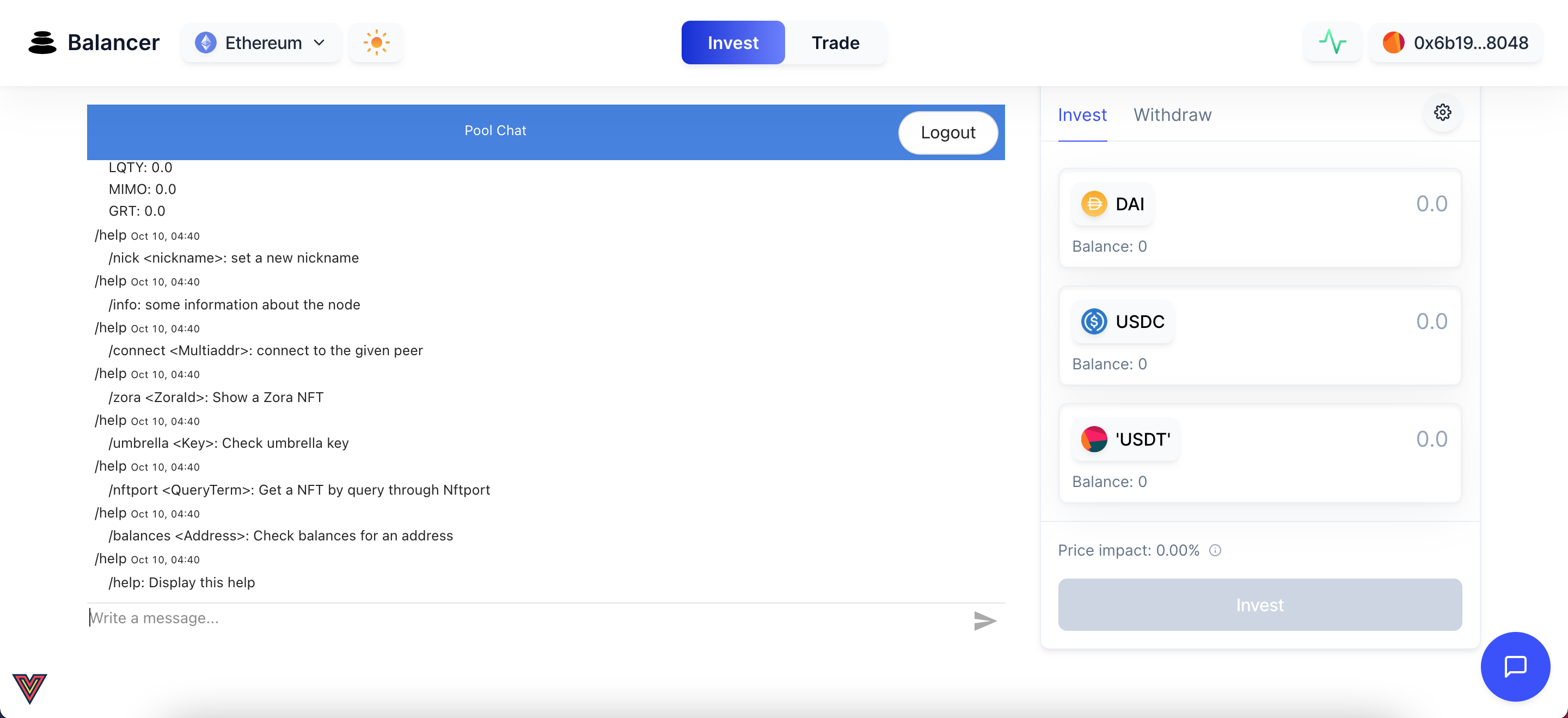The image size is (1568, 718).
Task: Click the USDC token icon
Action: coord(1095,321)
